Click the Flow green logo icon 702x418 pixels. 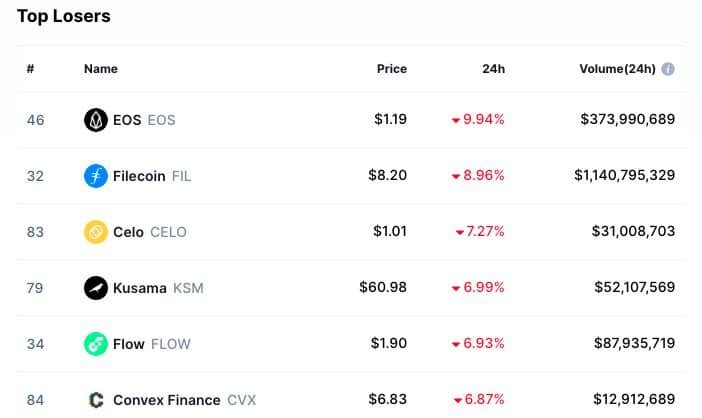(96, 344)
